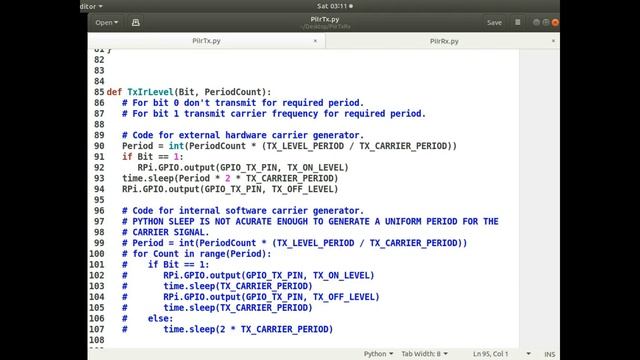Open the Tab Width dropdown

(x=424, y=354)
